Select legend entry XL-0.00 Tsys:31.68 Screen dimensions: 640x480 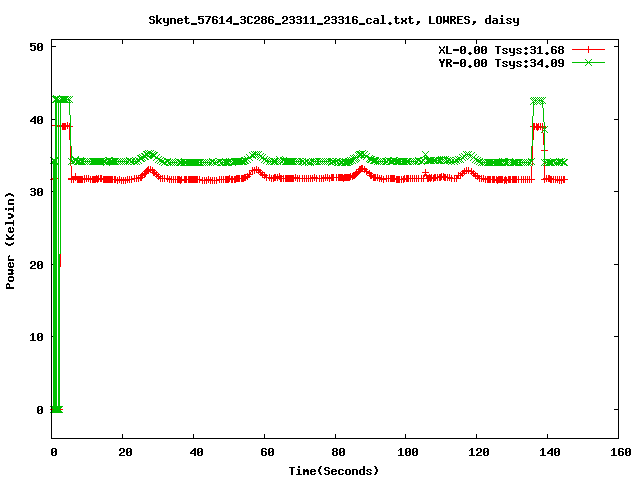[501, 50]
